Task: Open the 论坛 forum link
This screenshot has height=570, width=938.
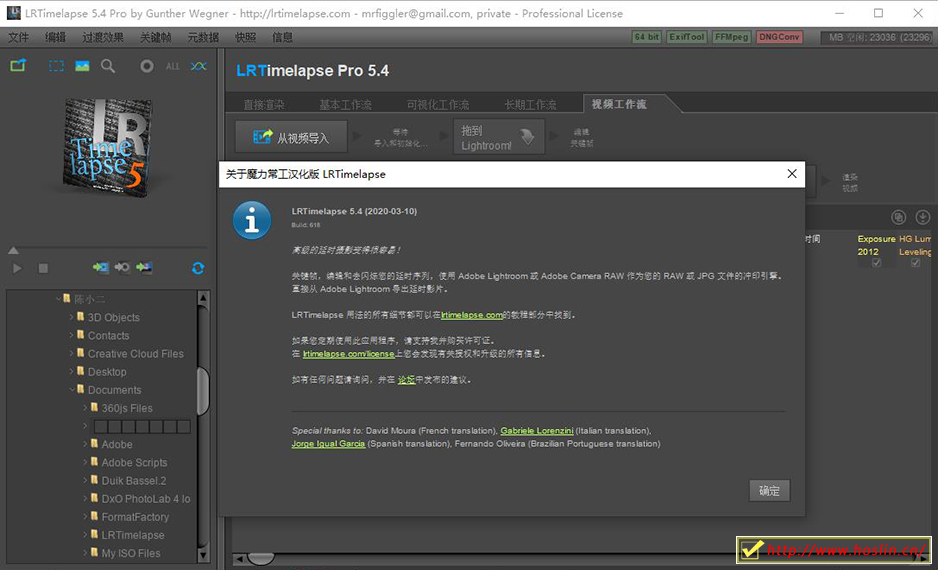Action: pyautogui.click(x=406, y=380)
